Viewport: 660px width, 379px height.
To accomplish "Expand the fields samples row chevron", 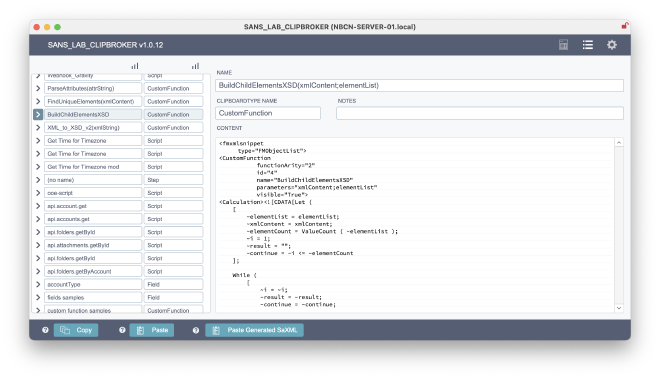I will pyautogui.click(x=38, y=297).
